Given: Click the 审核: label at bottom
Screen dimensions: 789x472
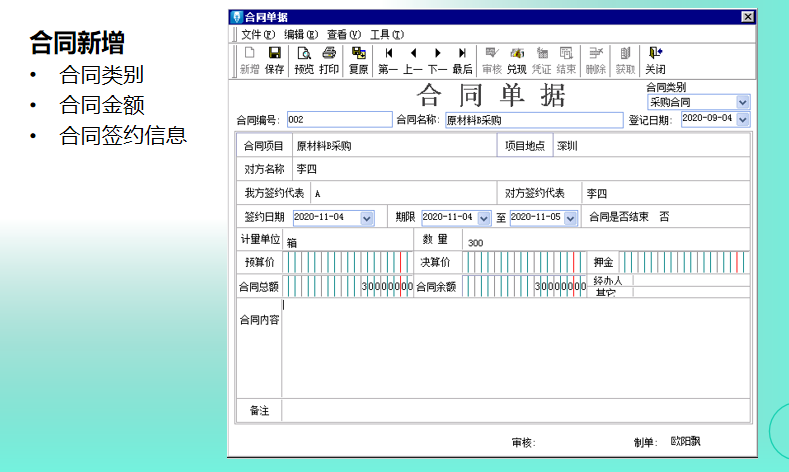Looking at the screenshot, I should click(x=524, y=443).
